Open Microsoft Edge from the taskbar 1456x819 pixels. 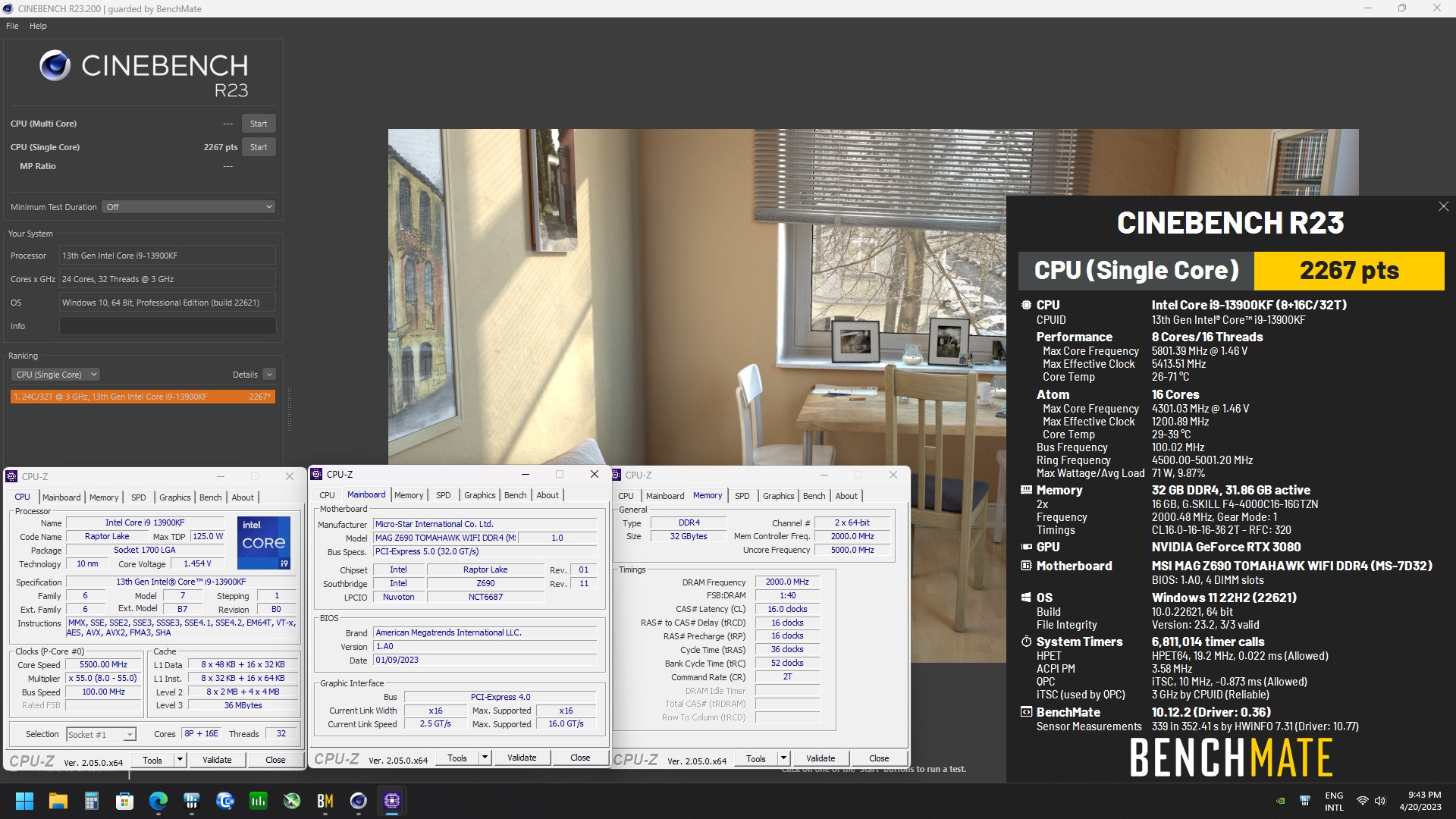(x=158, y=801)
